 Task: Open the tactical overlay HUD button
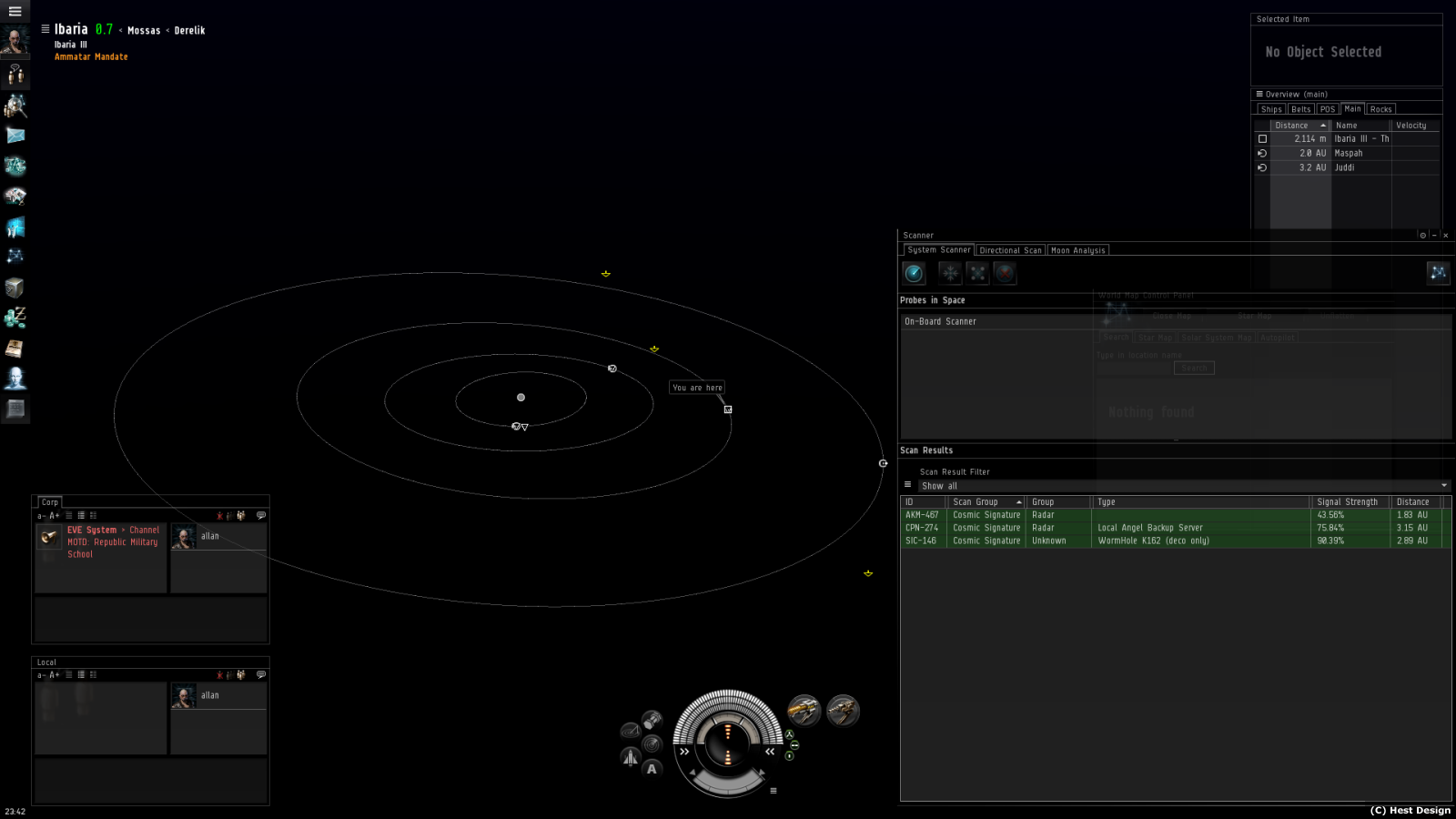coord(630,731)
